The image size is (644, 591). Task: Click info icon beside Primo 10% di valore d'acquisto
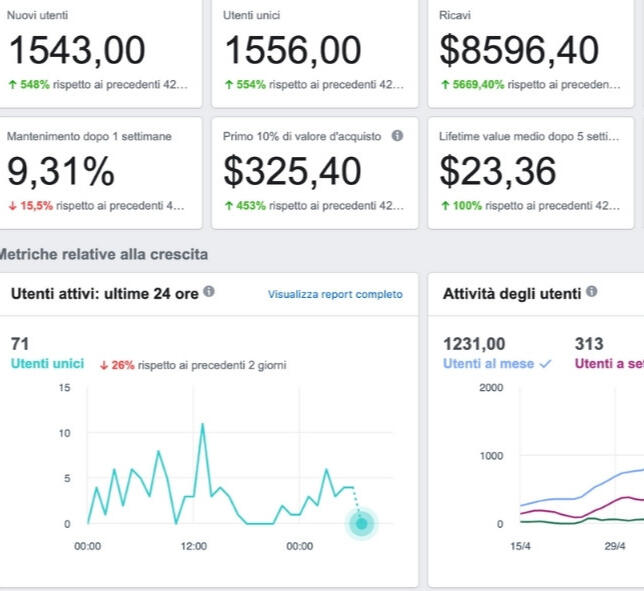point(397,136)
